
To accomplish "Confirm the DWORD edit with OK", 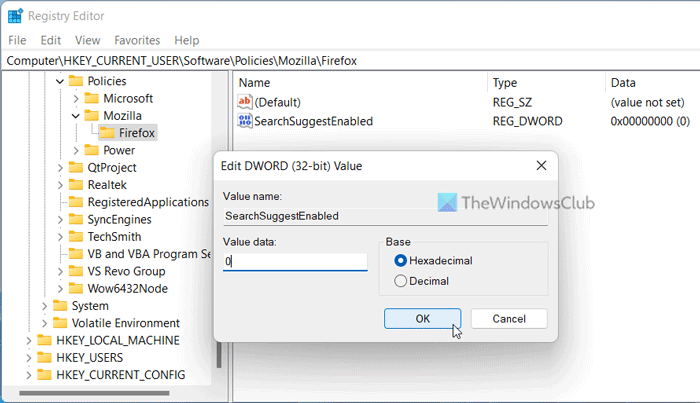I will pos(422,319).
